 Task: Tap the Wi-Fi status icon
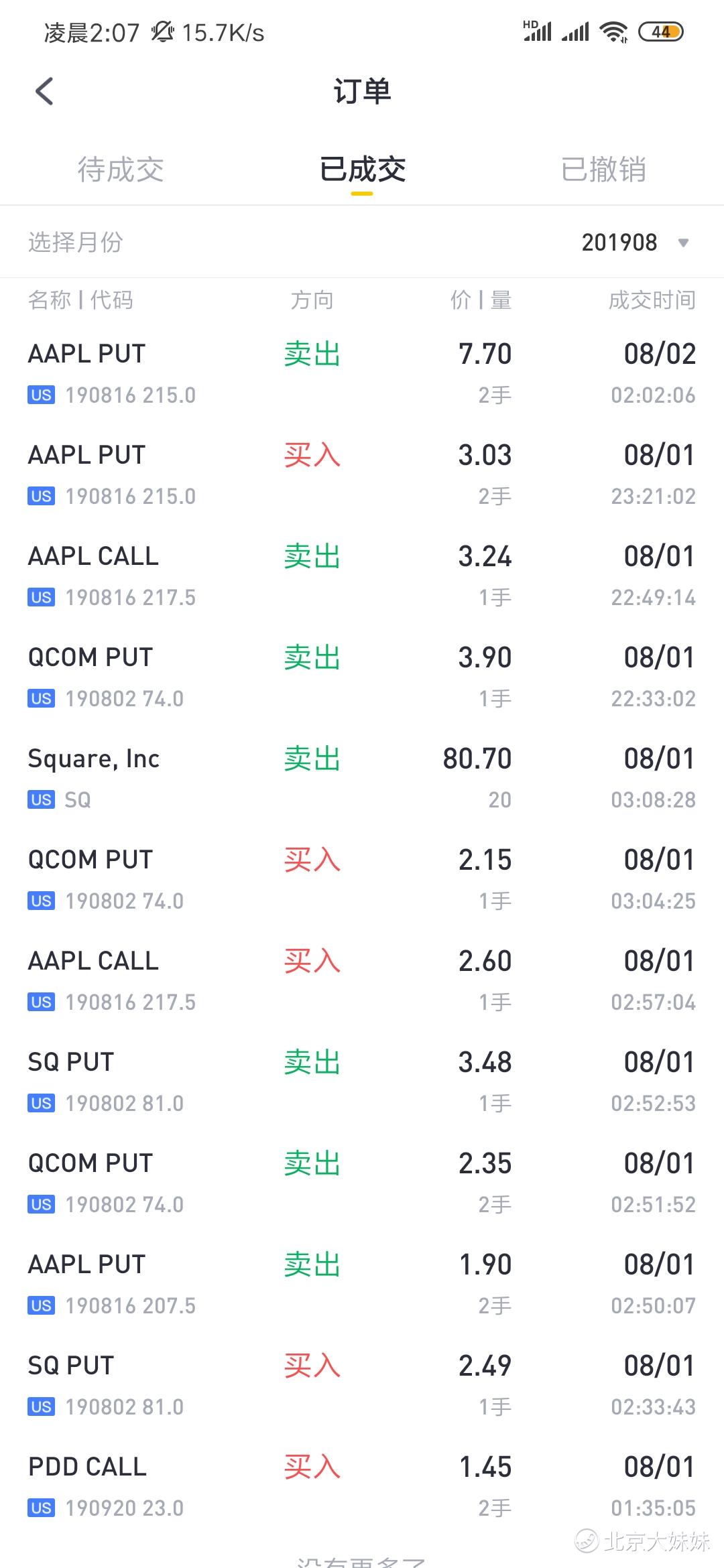tap(613, 31)
